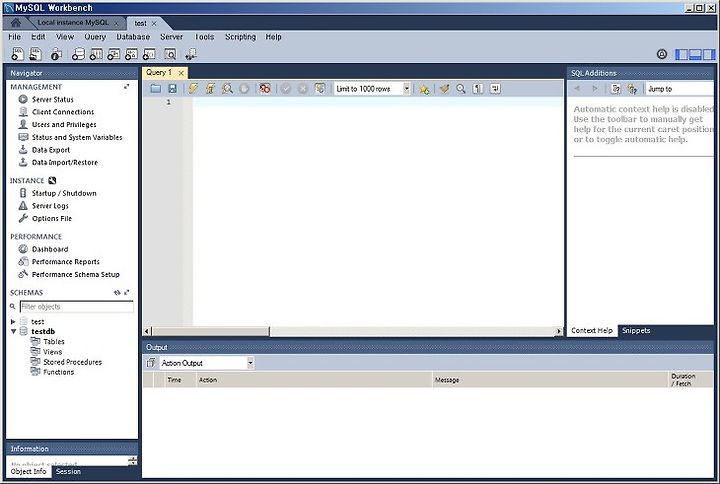This screenshot has height=484, width=720.
Task: Click the get context help icon in SQL Additions
Action: point(616,89)
